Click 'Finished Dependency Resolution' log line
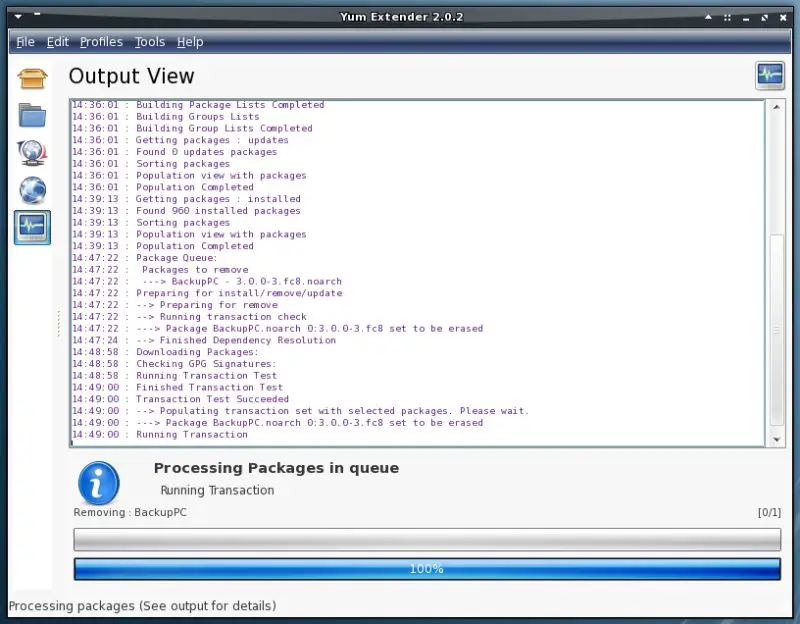800x624 pixels. [x=204, y=340]
